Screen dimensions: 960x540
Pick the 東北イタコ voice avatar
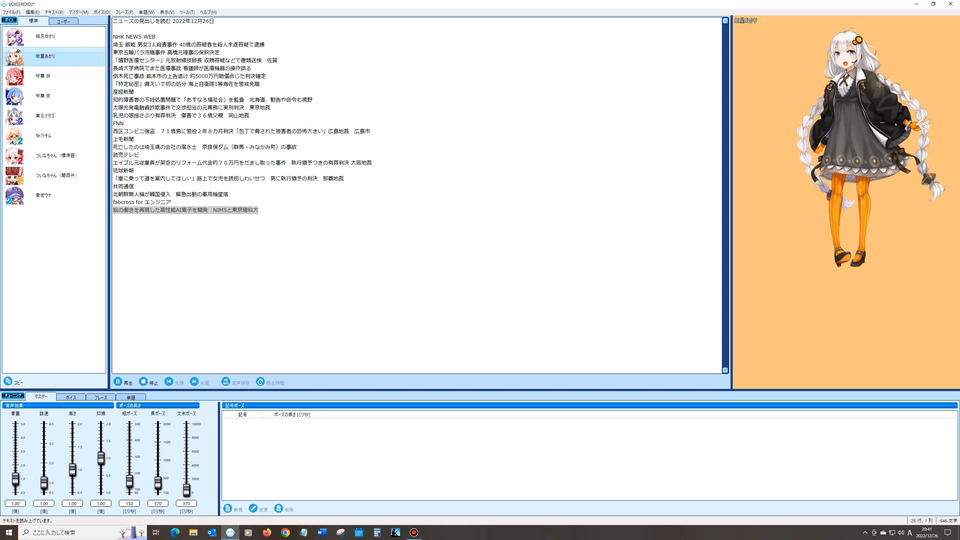[15, 116]
